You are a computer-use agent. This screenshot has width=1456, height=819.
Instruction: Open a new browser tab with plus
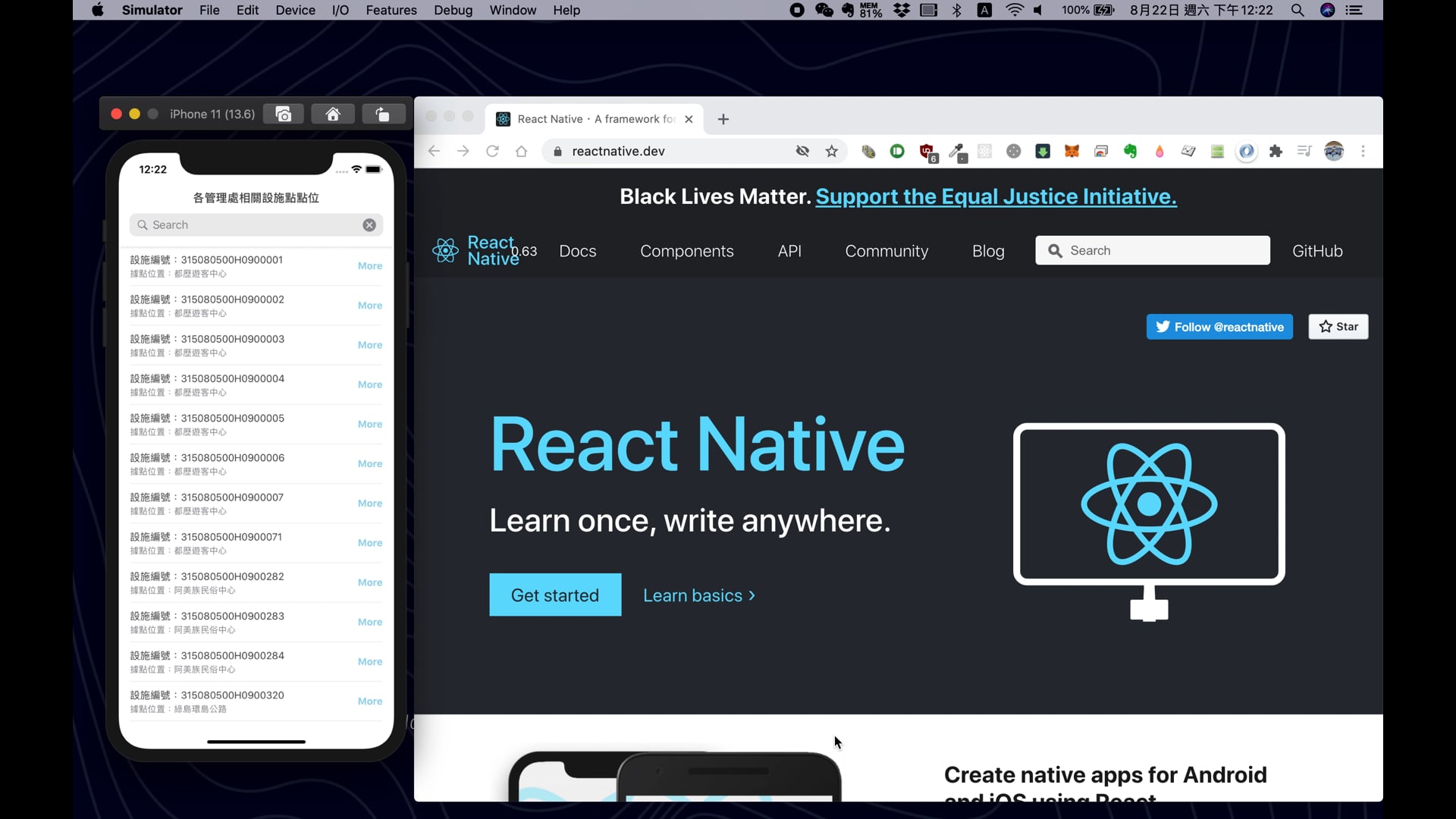[x=723, y=119]
